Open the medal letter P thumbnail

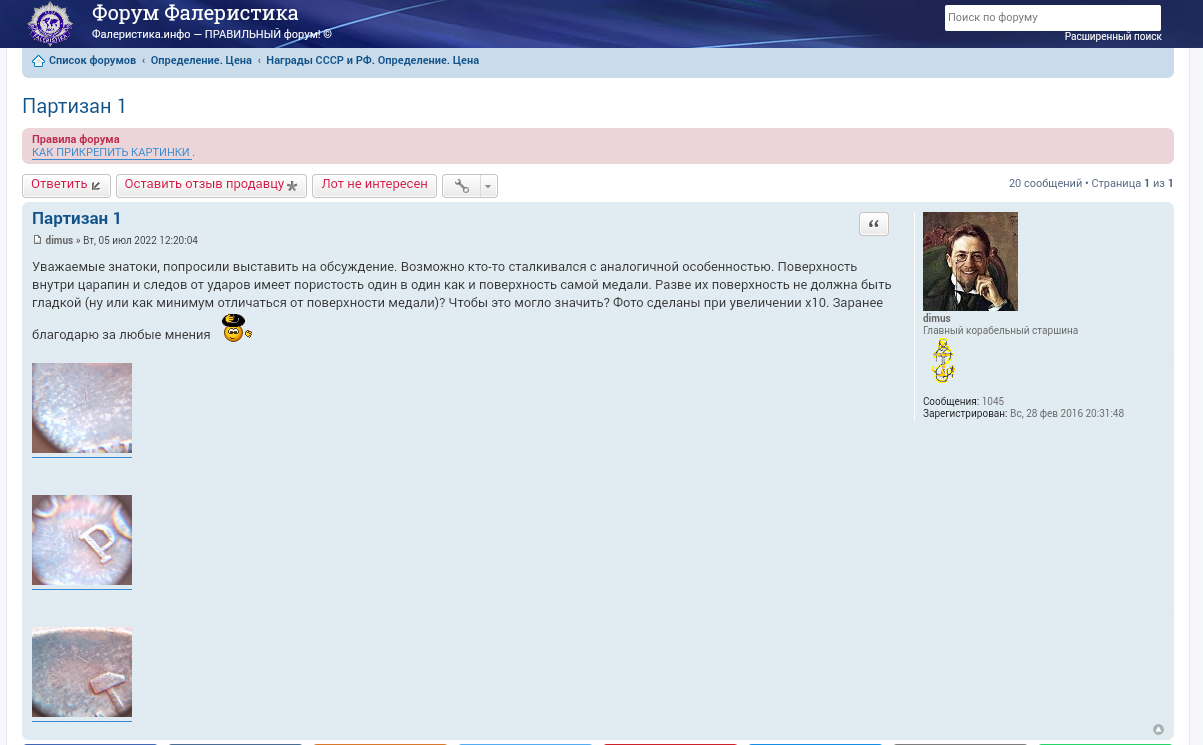(x=82, y=540)
